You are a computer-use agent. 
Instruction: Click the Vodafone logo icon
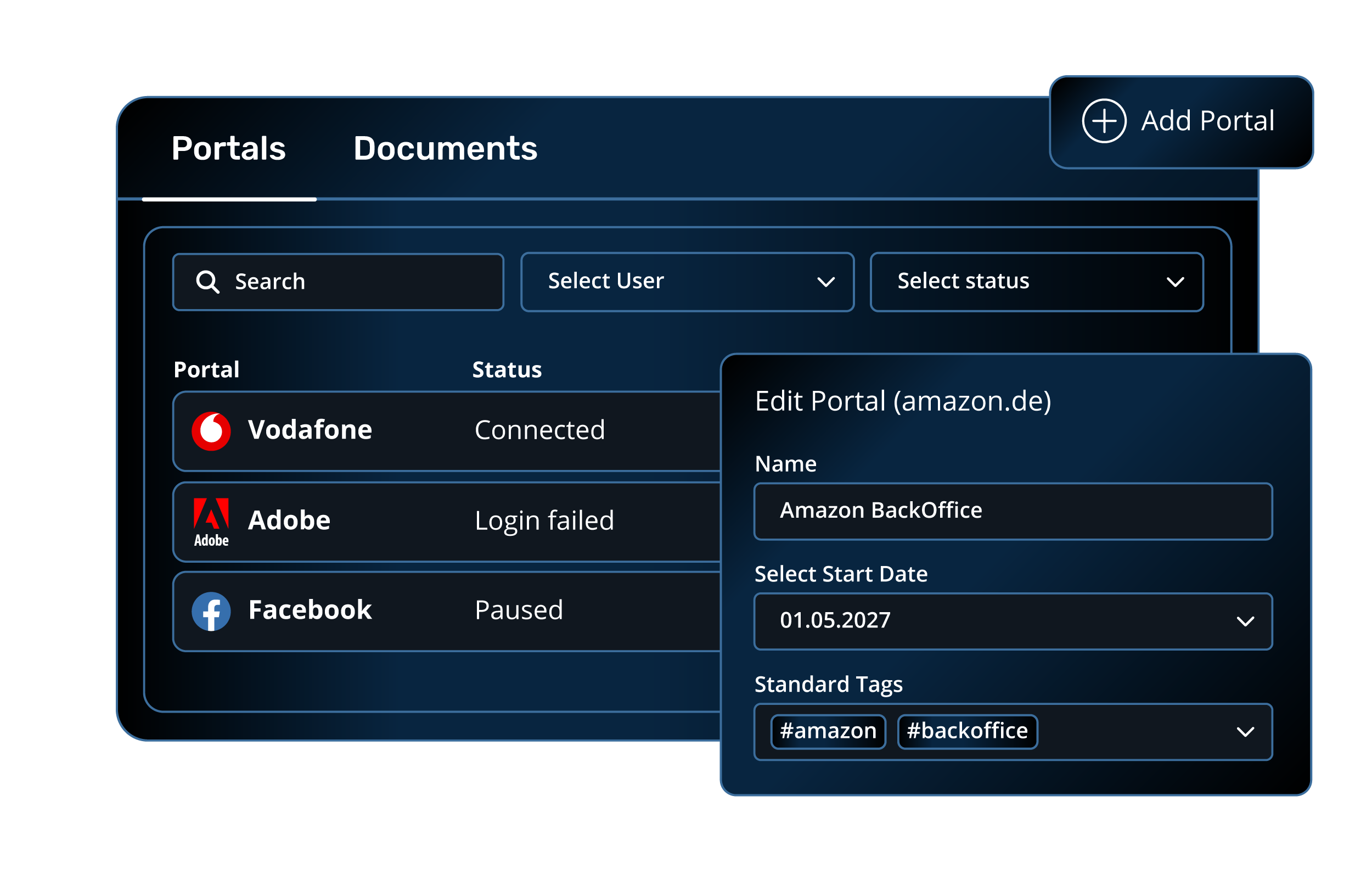click(x=211, y=431)
